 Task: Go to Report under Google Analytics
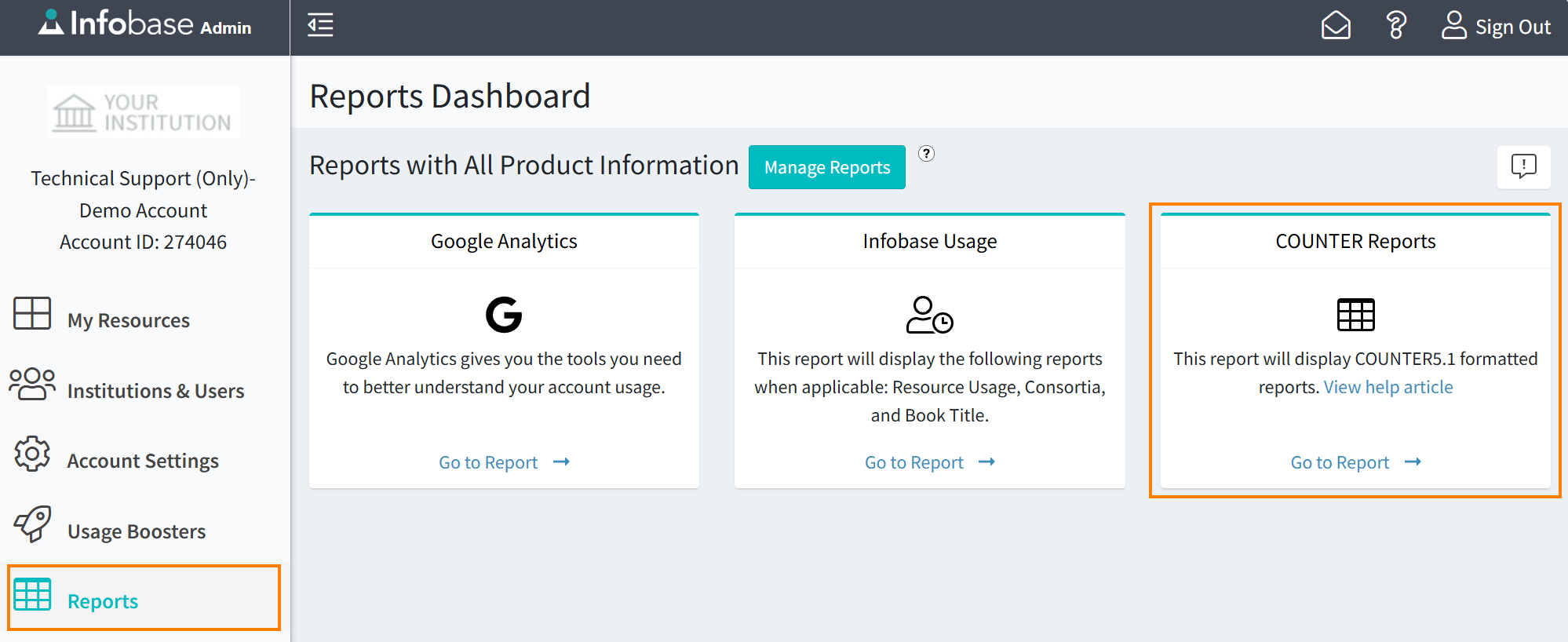coord(488,462)
